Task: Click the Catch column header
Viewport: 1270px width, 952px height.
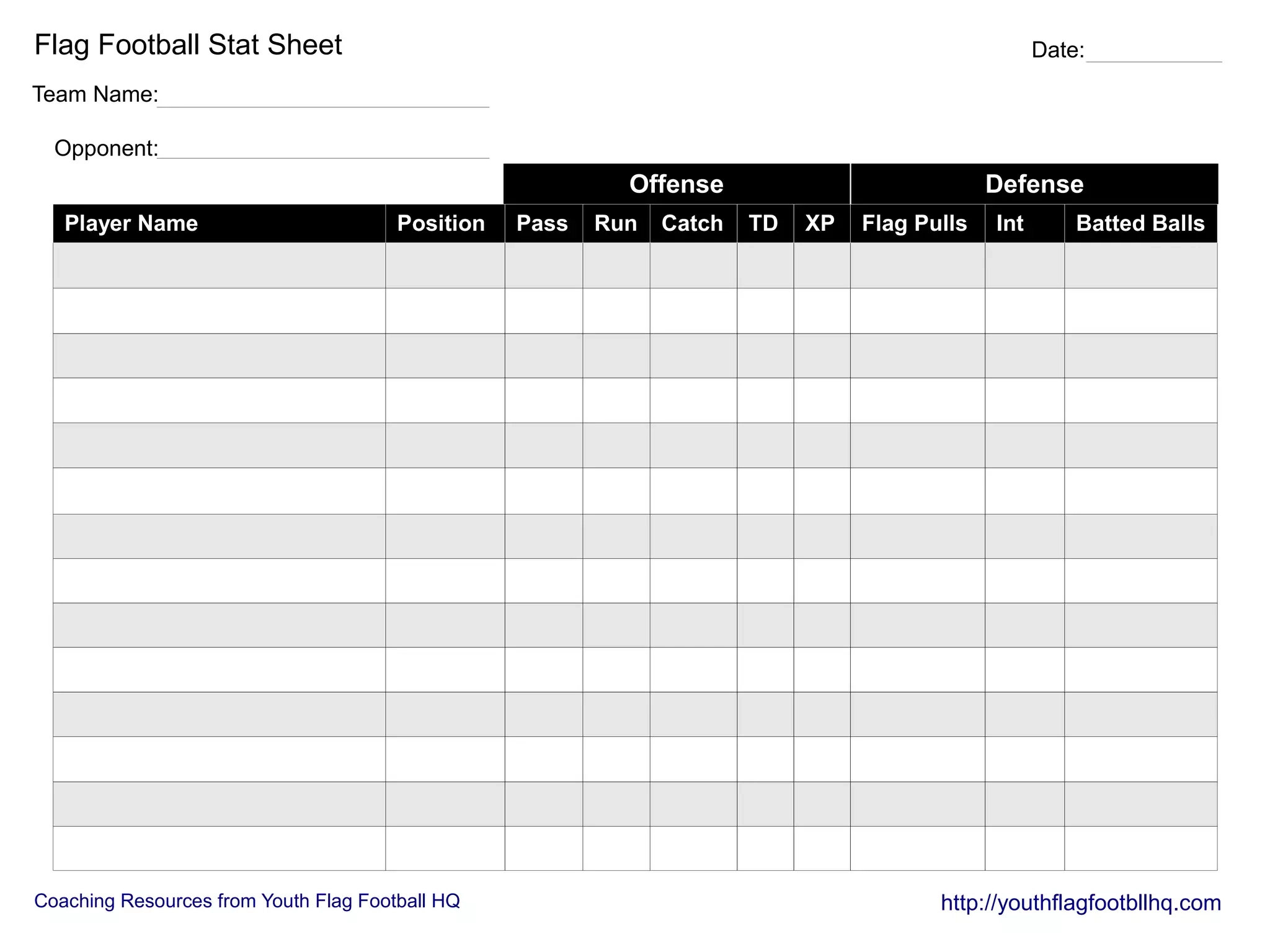Action: [693, 223]
